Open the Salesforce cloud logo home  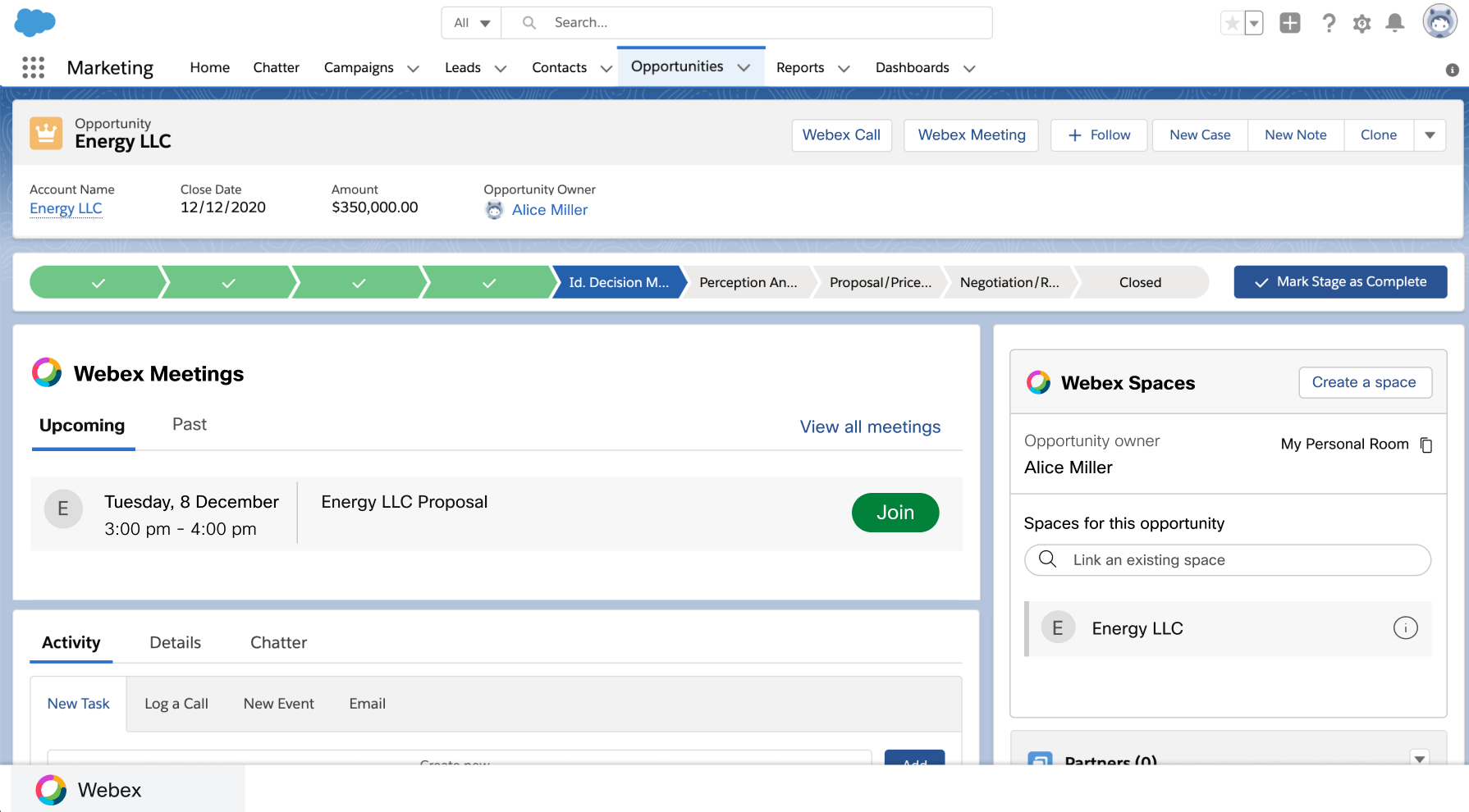click(35, 22)
